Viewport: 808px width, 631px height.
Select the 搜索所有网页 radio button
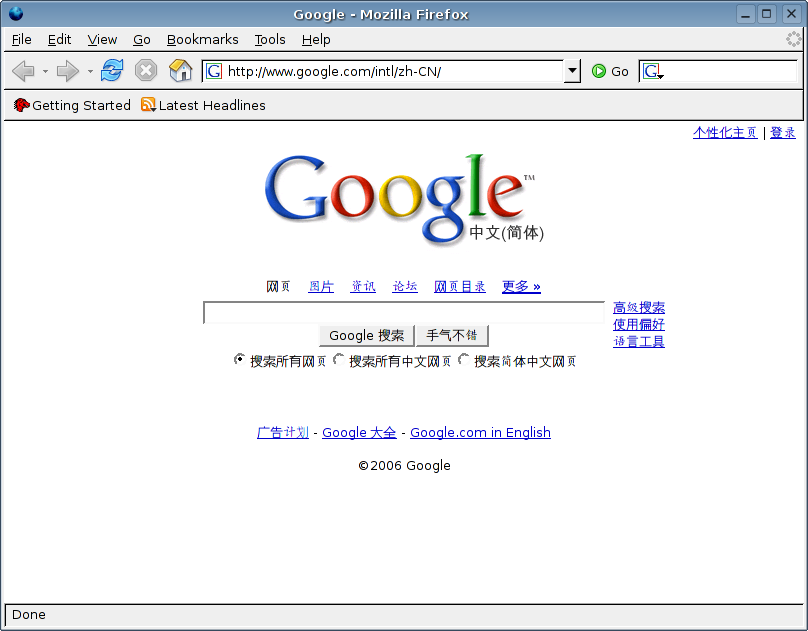239,359
